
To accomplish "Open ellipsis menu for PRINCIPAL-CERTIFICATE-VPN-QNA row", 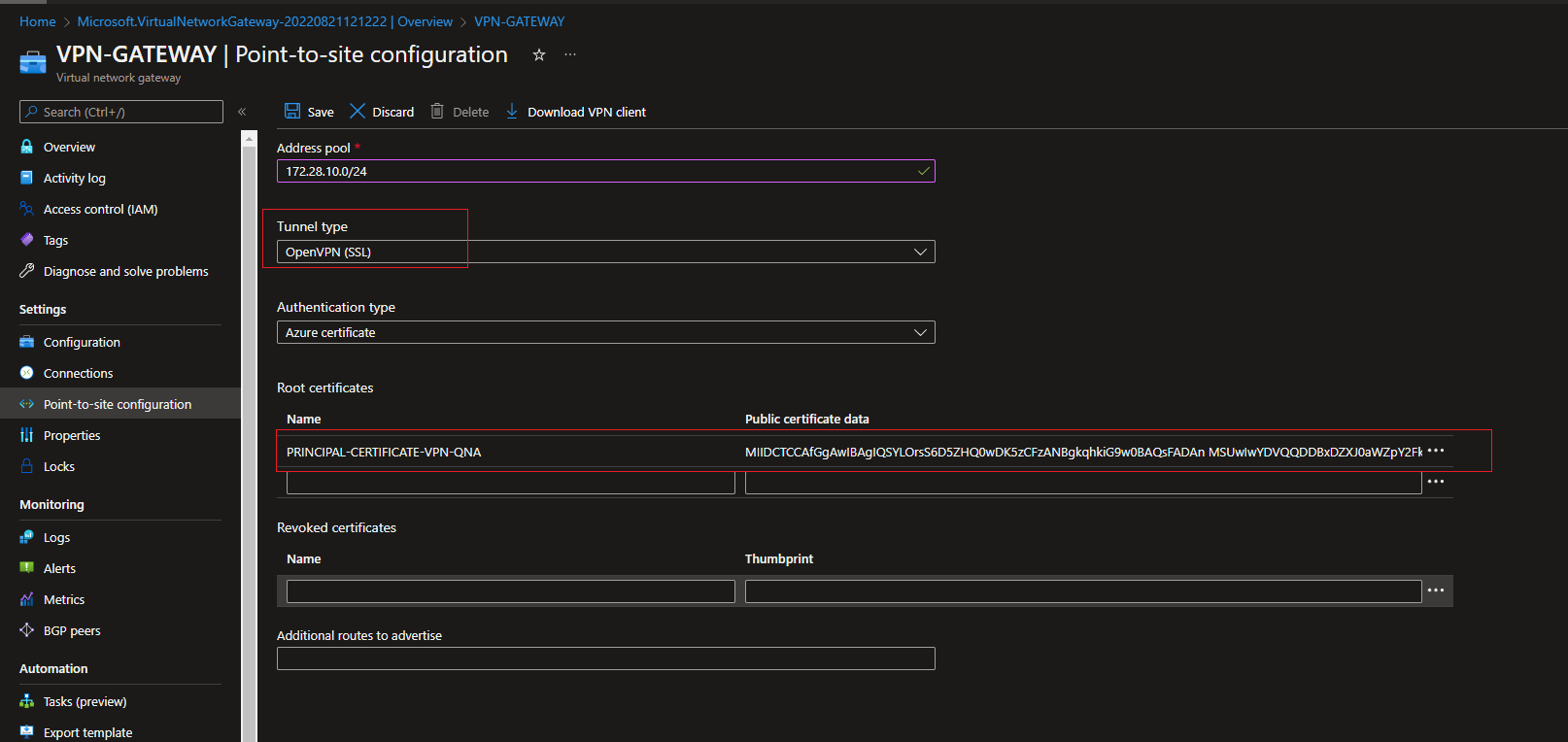I will (1436, 451).
